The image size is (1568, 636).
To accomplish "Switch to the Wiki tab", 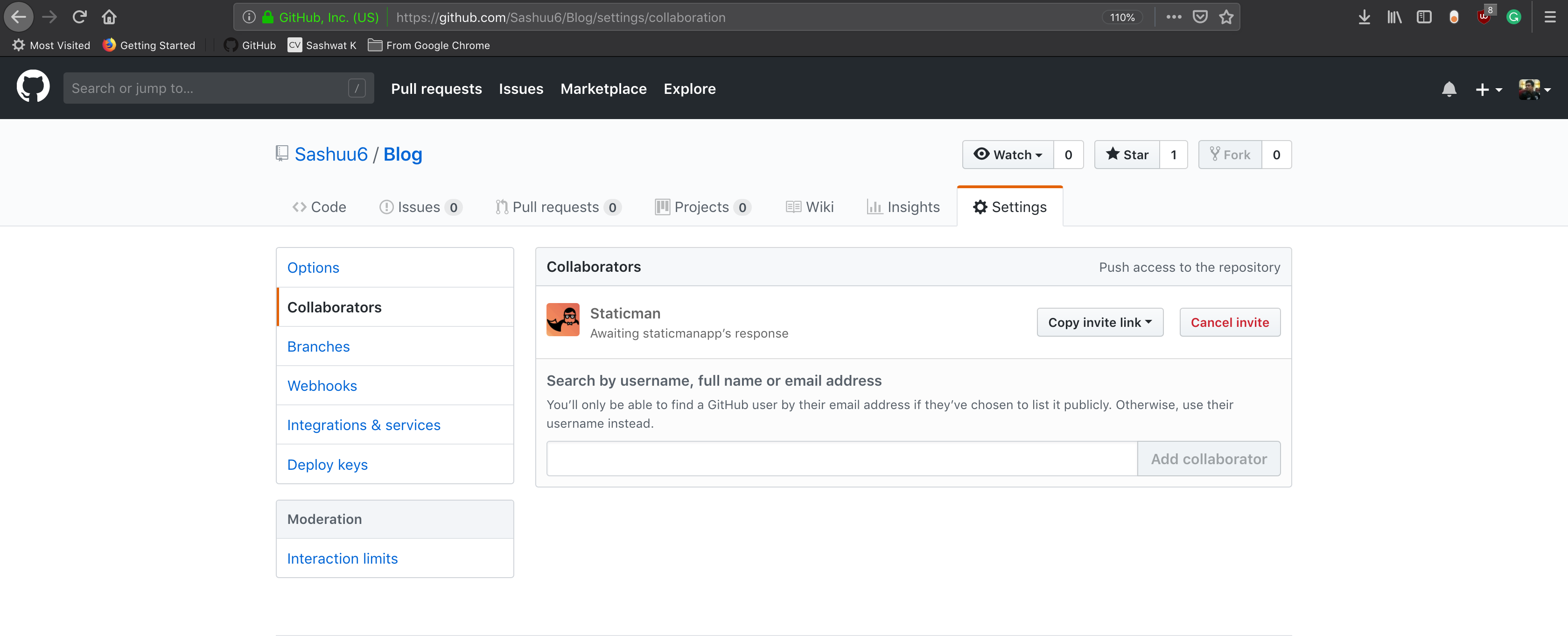I will (810, 207).
